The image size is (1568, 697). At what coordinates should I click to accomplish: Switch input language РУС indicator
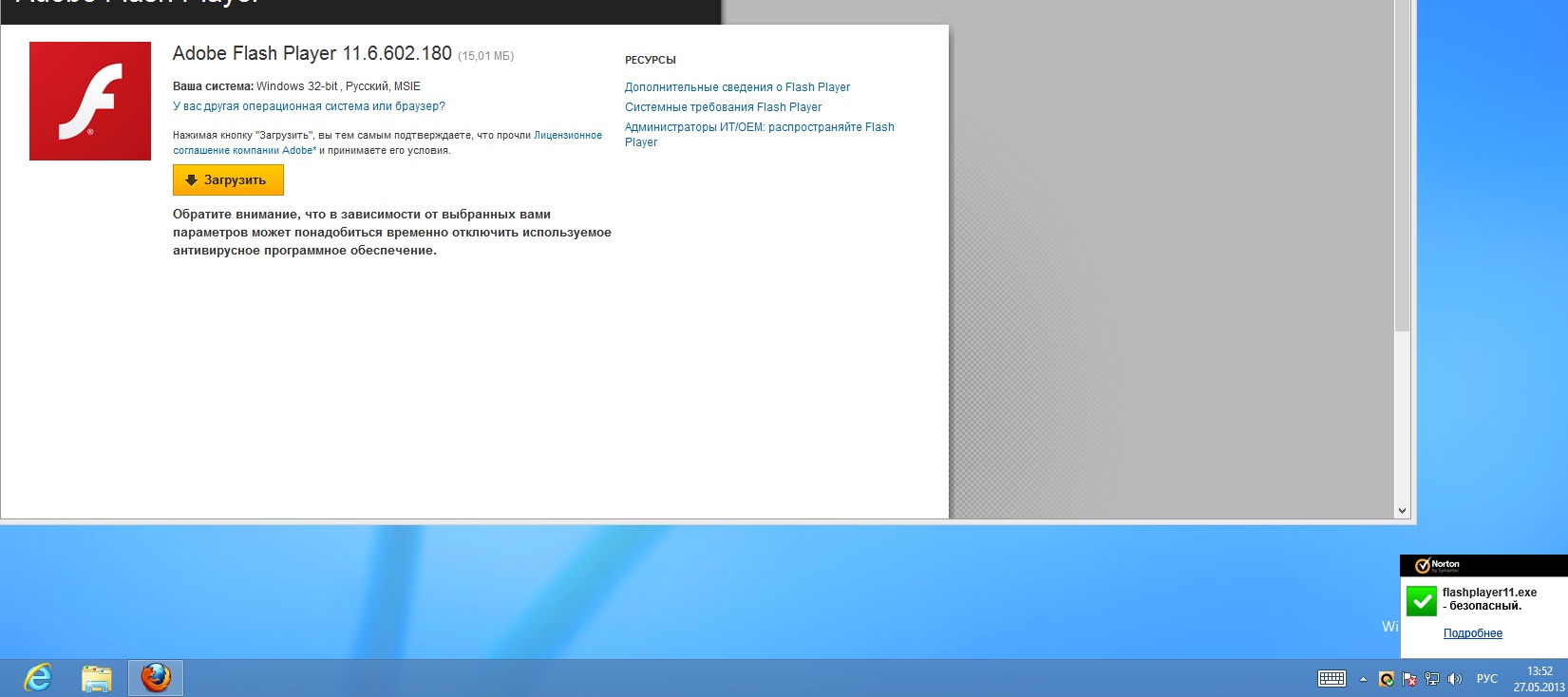click(x=1487, y=679)
